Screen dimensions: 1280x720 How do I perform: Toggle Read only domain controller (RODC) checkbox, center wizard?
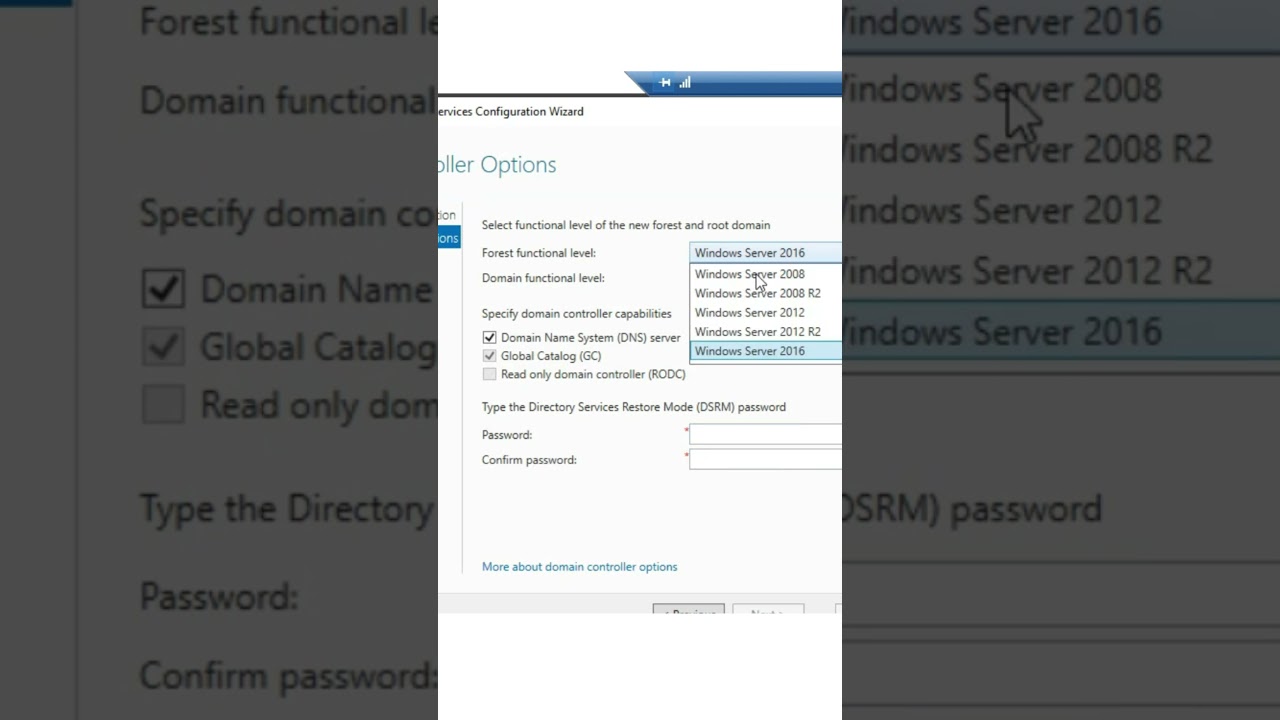coord(489,374)
